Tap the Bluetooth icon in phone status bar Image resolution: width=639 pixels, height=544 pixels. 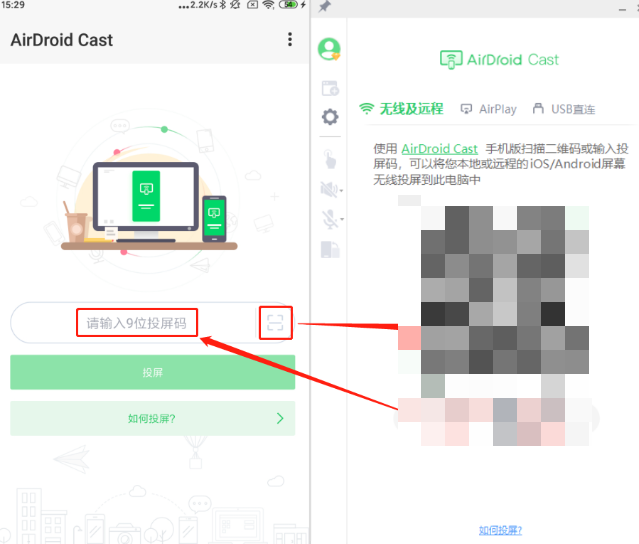pyautogui.click(x=223, y=5)
